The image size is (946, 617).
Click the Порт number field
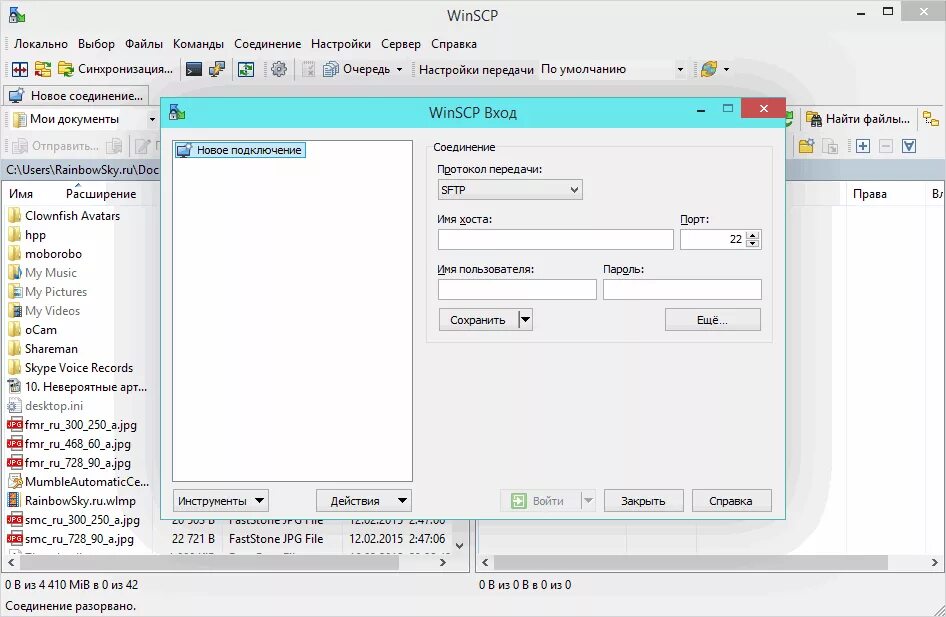(x=713, y=239)
